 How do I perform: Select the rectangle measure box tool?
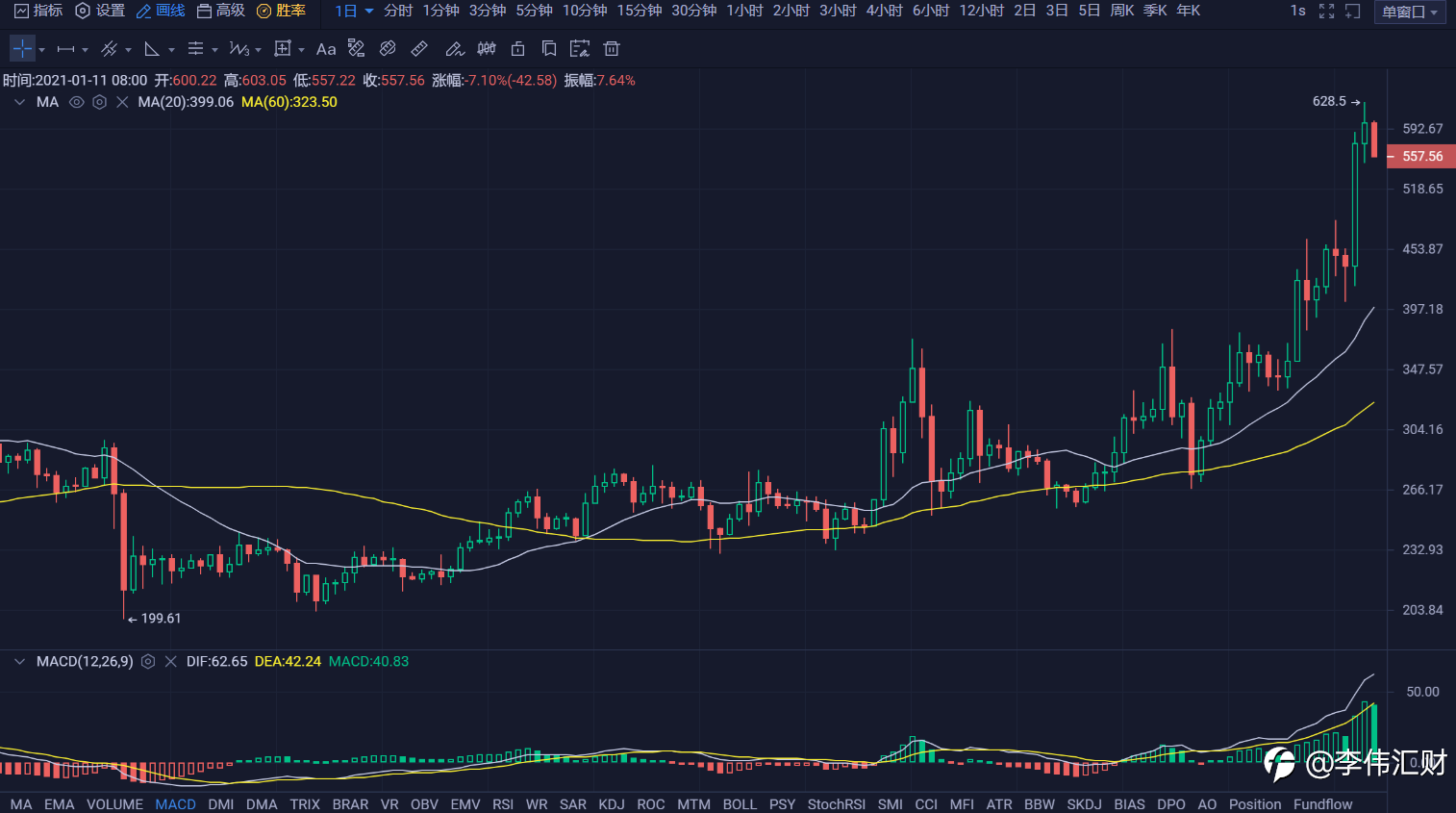(283, 49)
